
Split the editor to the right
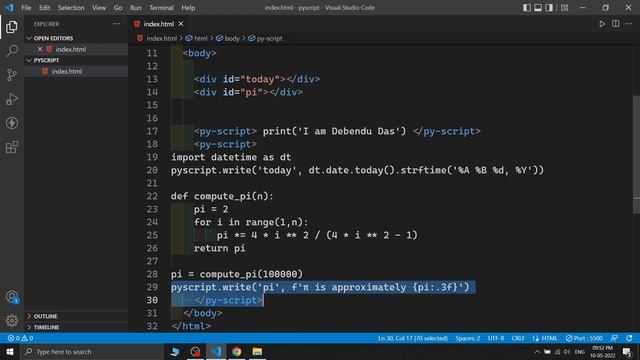(616, 24)
